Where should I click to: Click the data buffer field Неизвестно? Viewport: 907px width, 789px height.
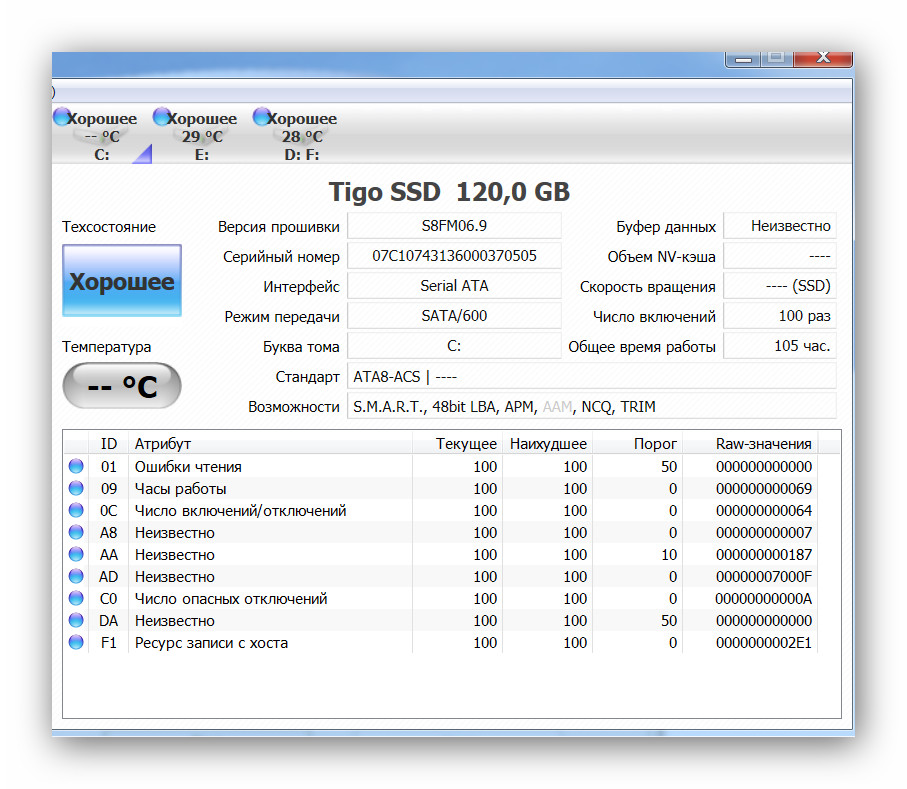(x=780, y=226)
